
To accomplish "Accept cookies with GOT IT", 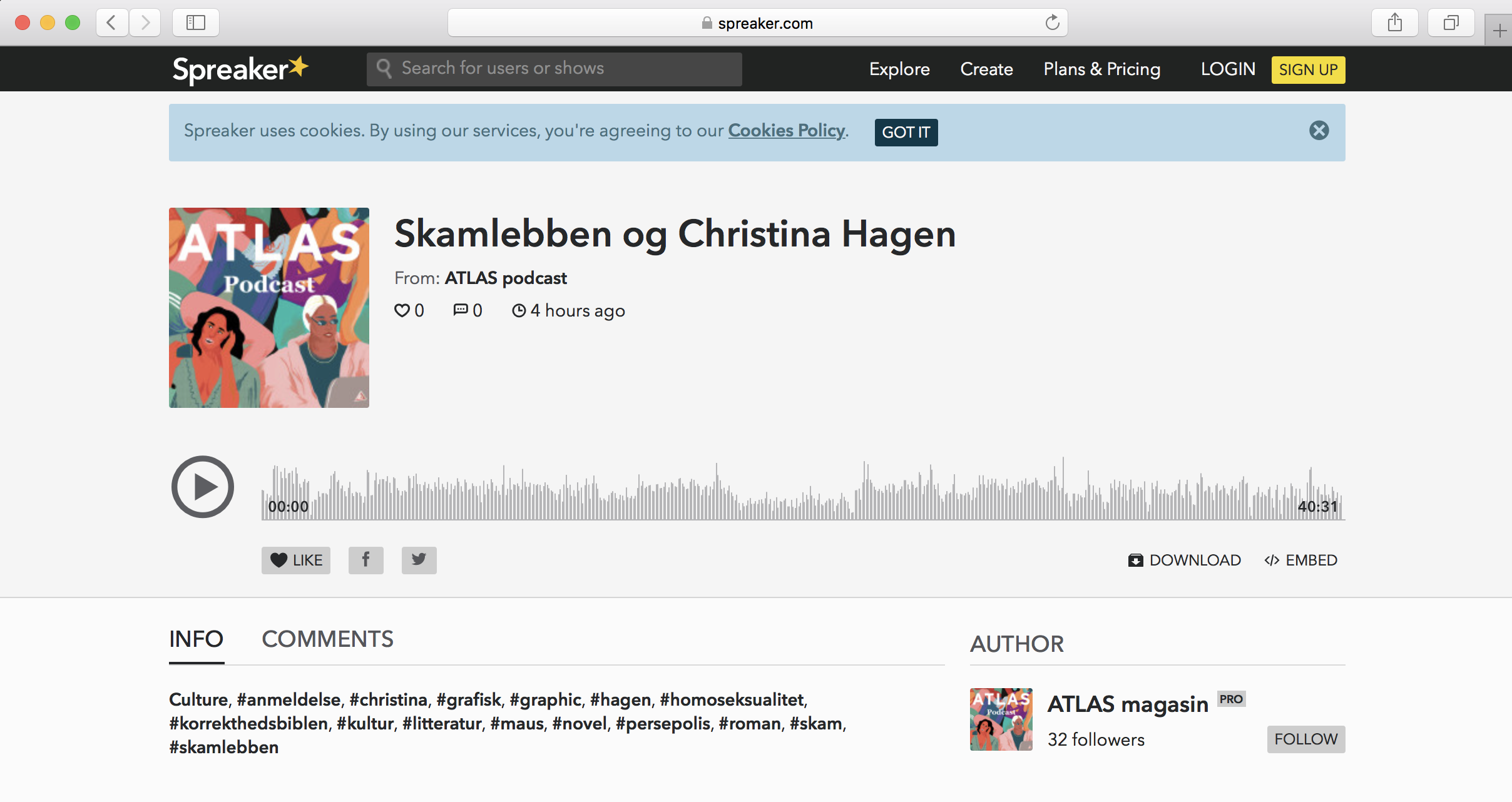I will pyautogui.click(x=906, y=132).
